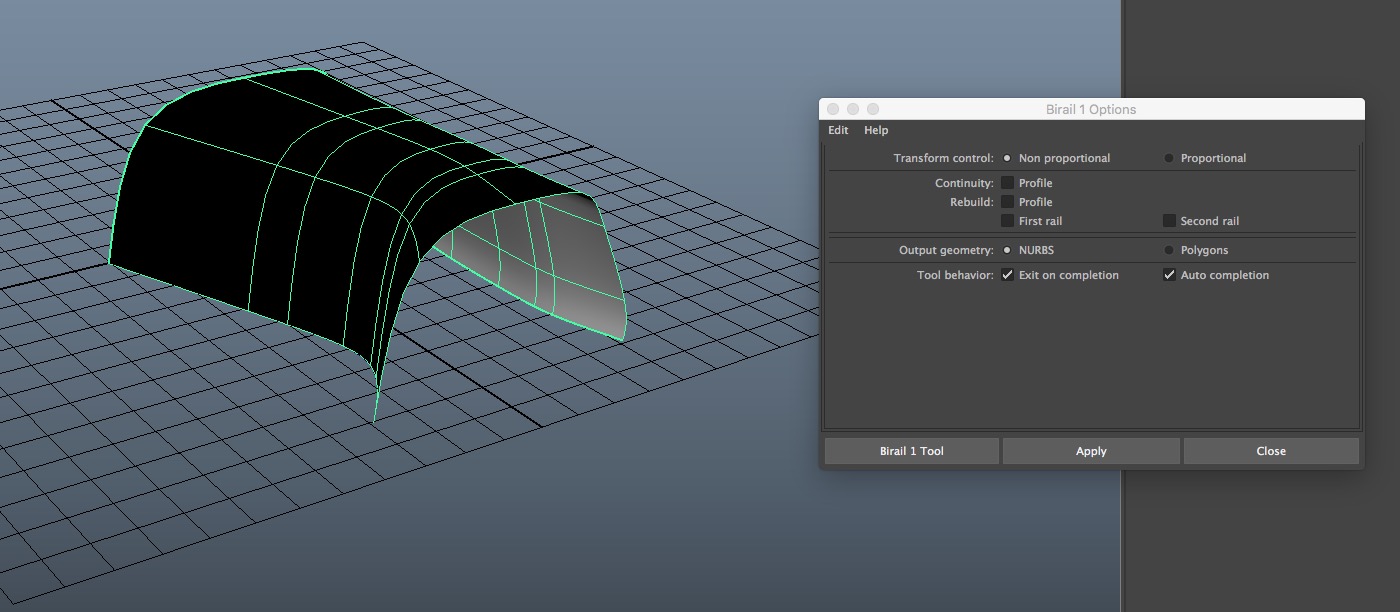Enable Continuity Profile checkbox
The image size is (1400, 612).
(x=1007, y=183)
